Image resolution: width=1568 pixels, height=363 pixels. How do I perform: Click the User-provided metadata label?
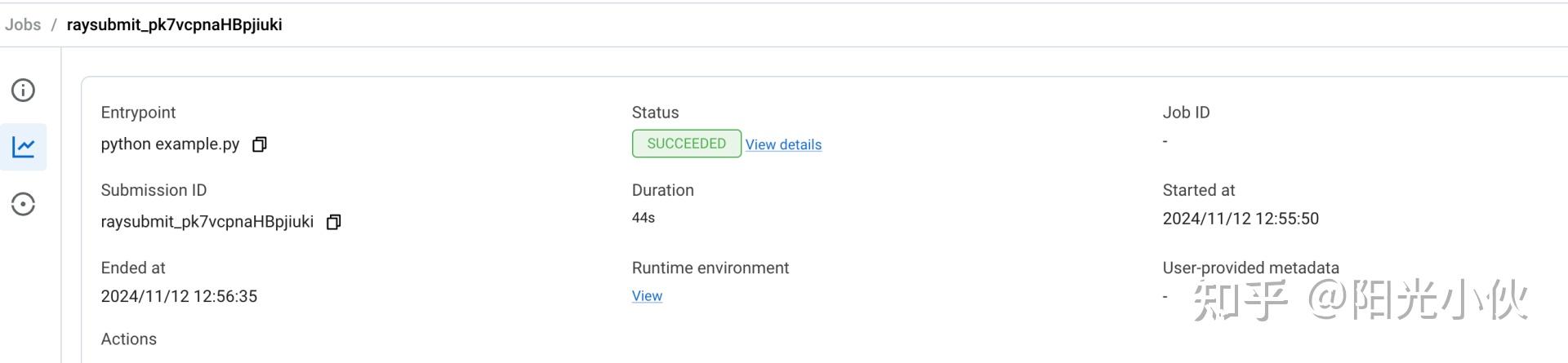coord(1250,268)
